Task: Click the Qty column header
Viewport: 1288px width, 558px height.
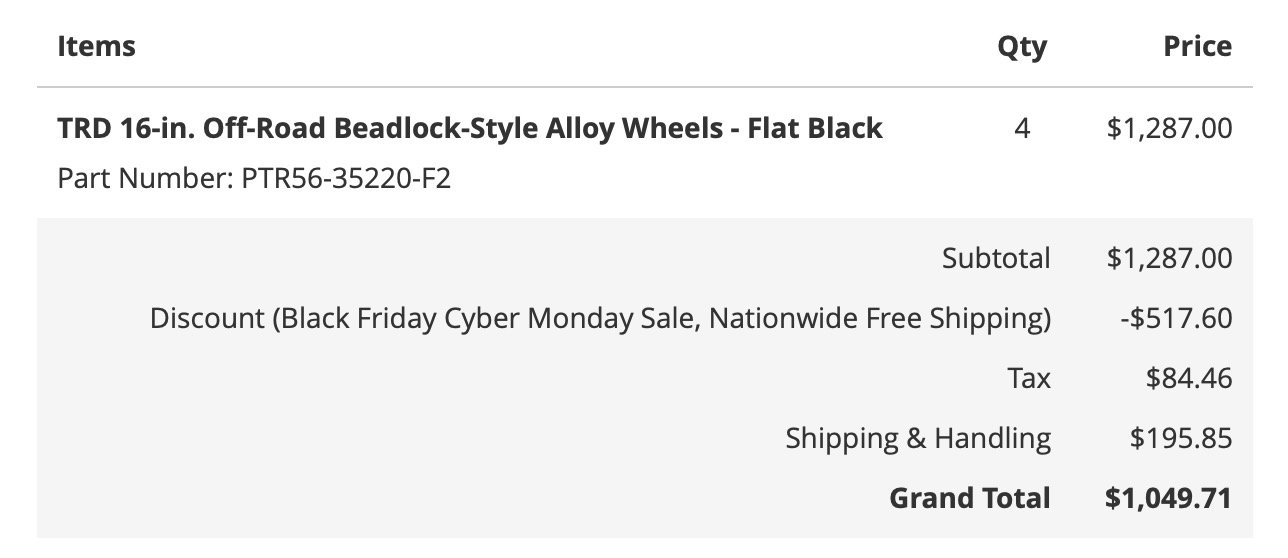Action: [x=1022, y=47]
